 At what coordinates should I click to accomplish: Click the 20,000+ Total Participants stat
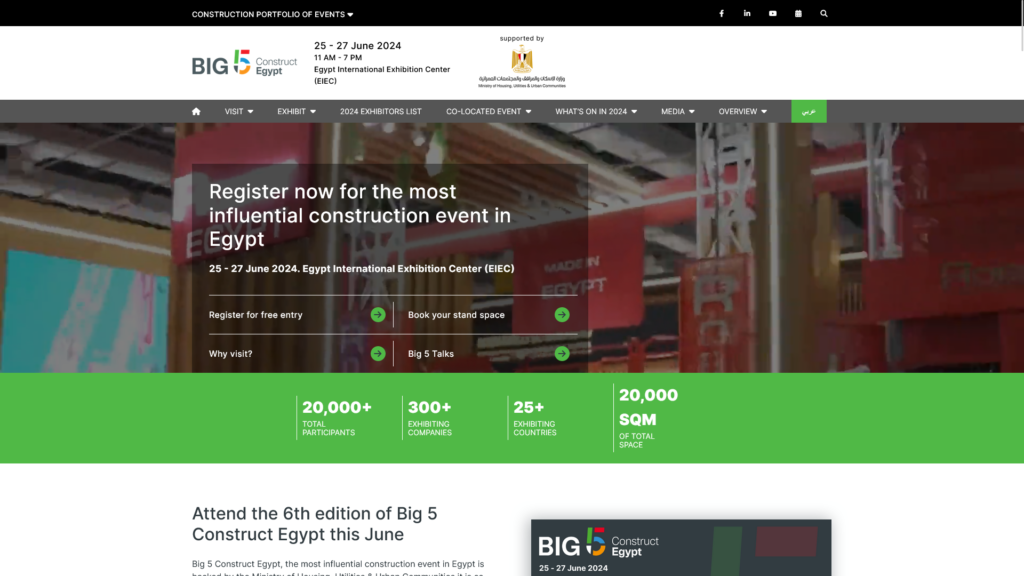pyautogui.click(x=336, y=418)
